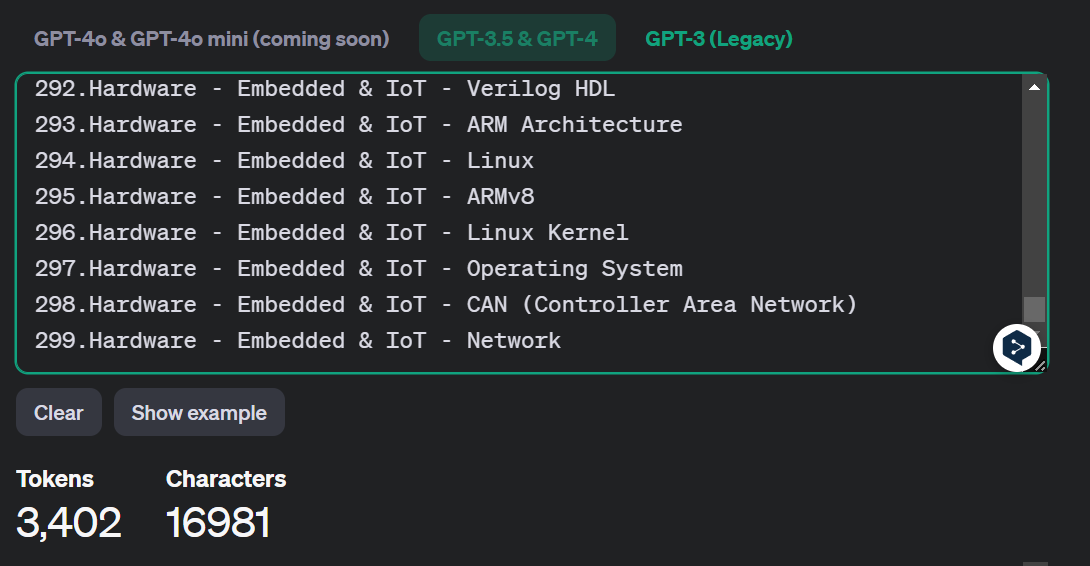Open the GPT-3 (Legacy) tab
1090x566 pixels.
coord(719,38)
